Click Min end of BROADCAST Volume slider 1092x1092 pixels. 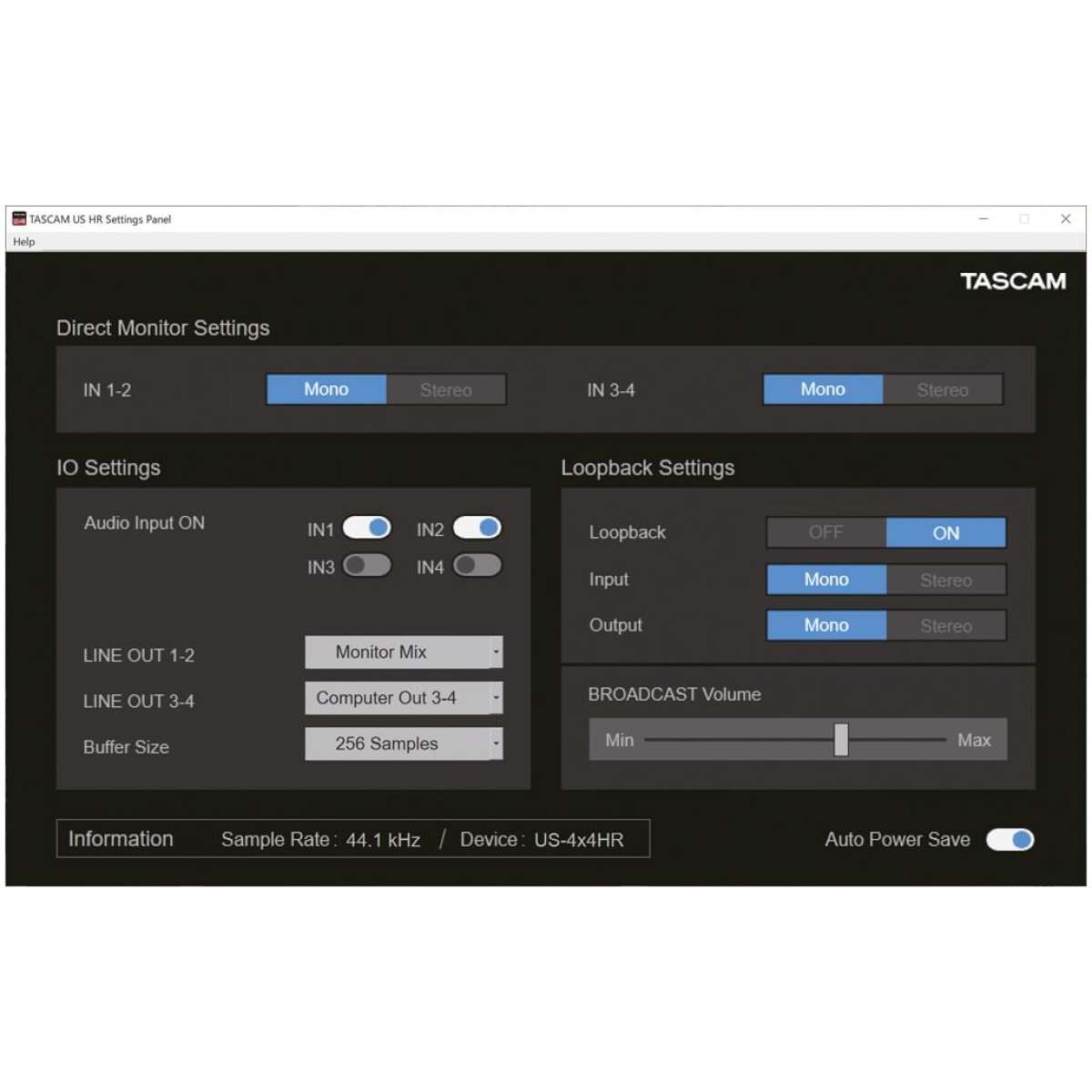(x=620, y=740)
